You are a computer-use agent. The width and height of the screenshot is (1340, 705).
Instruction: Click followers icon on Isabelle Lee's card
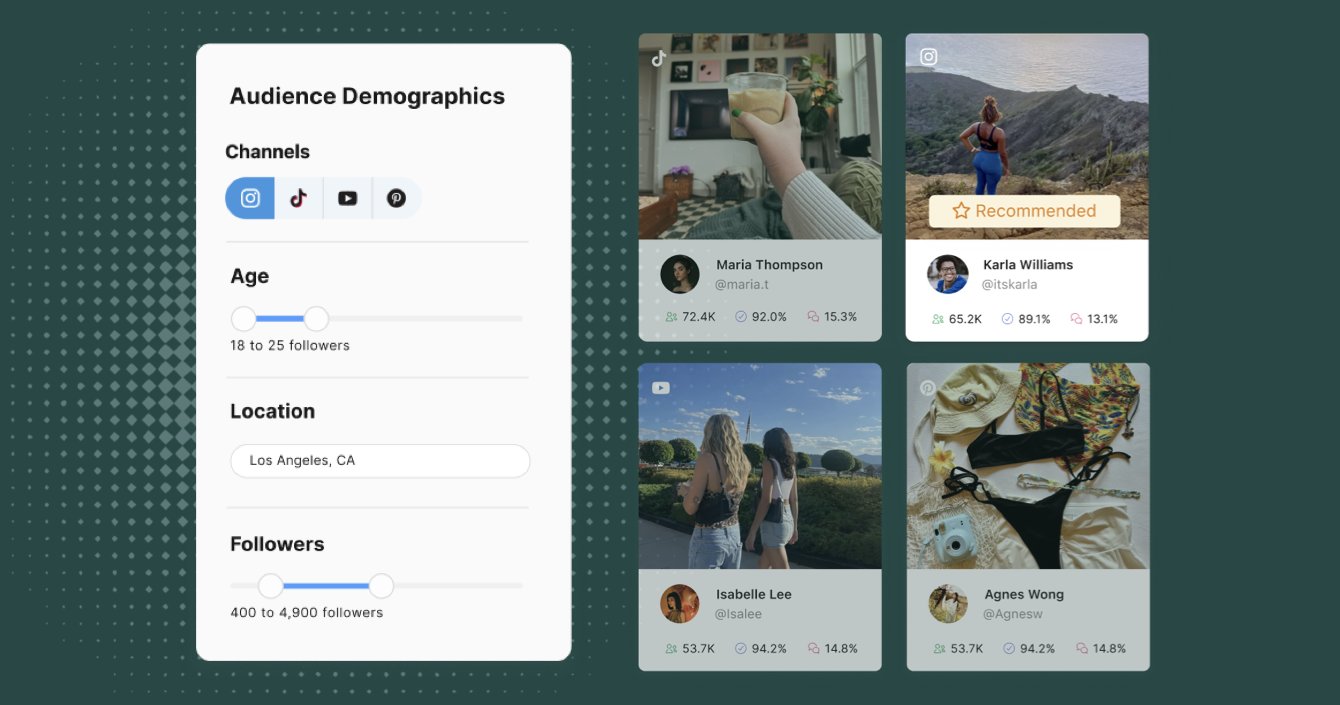coord(671,649)
